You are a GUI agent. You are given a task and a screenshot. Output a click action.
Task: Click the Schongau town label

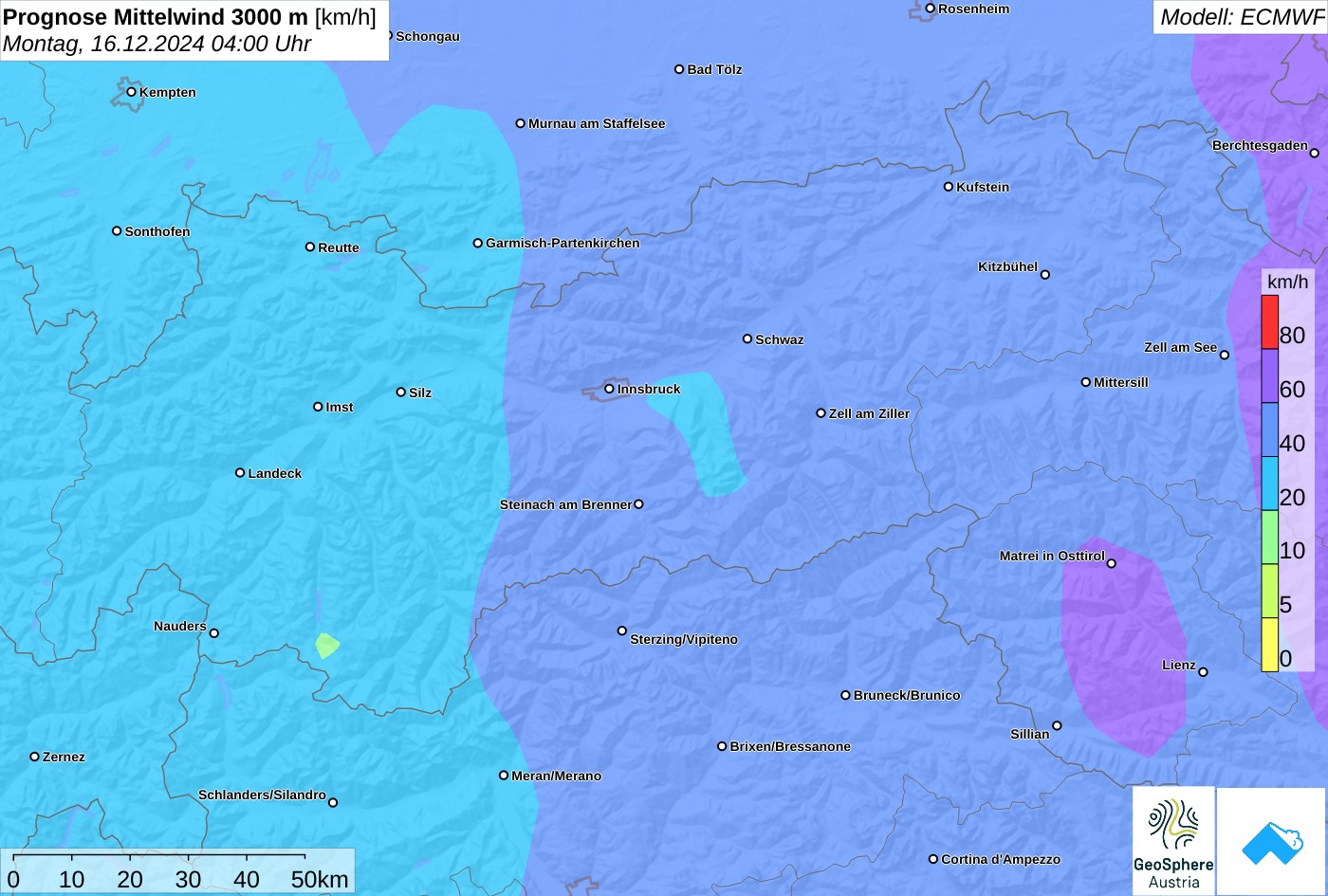click(x=428, y=36)
